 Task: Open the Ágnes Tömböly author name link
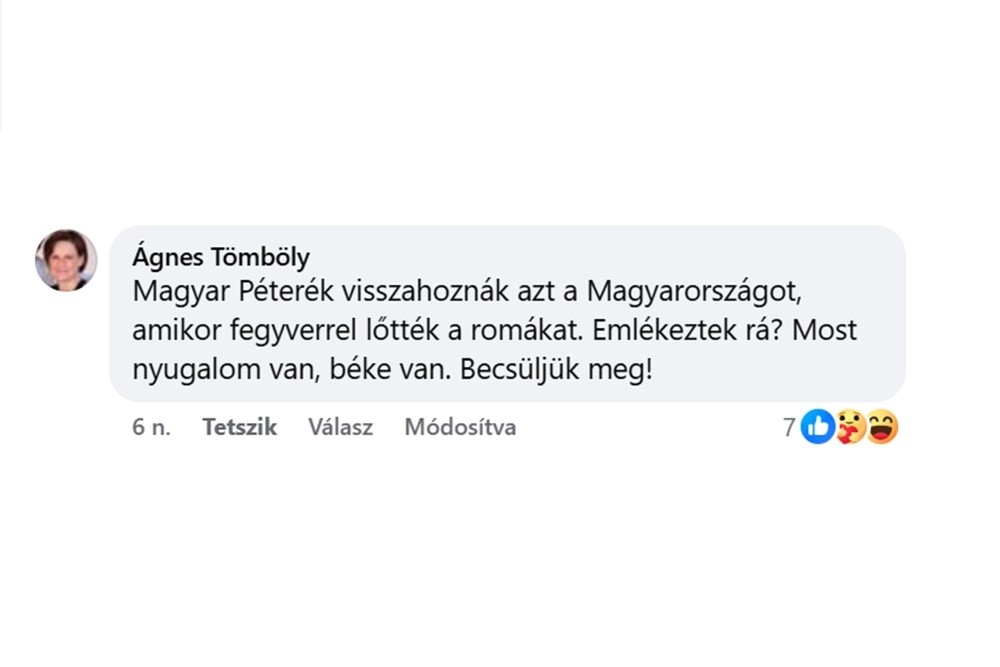click(x=221, y=257)
